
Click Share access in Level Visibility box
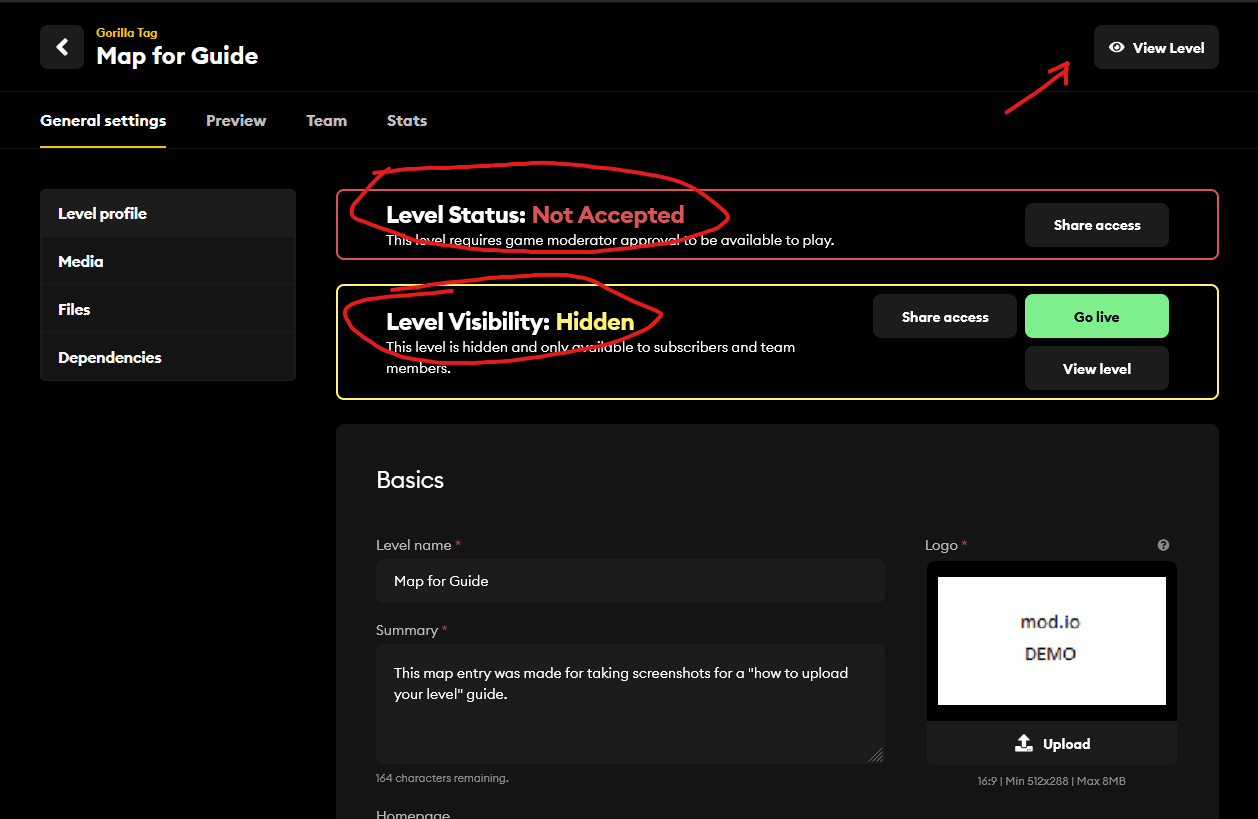pos(944,317)
